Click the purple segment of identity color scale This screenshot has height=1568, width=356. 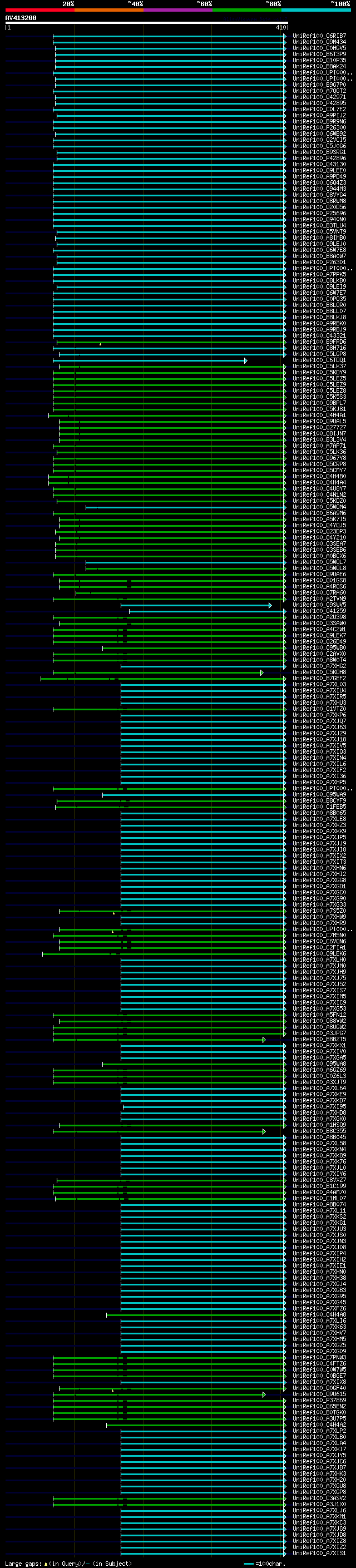pyautogui.click(x=177, y=10)
